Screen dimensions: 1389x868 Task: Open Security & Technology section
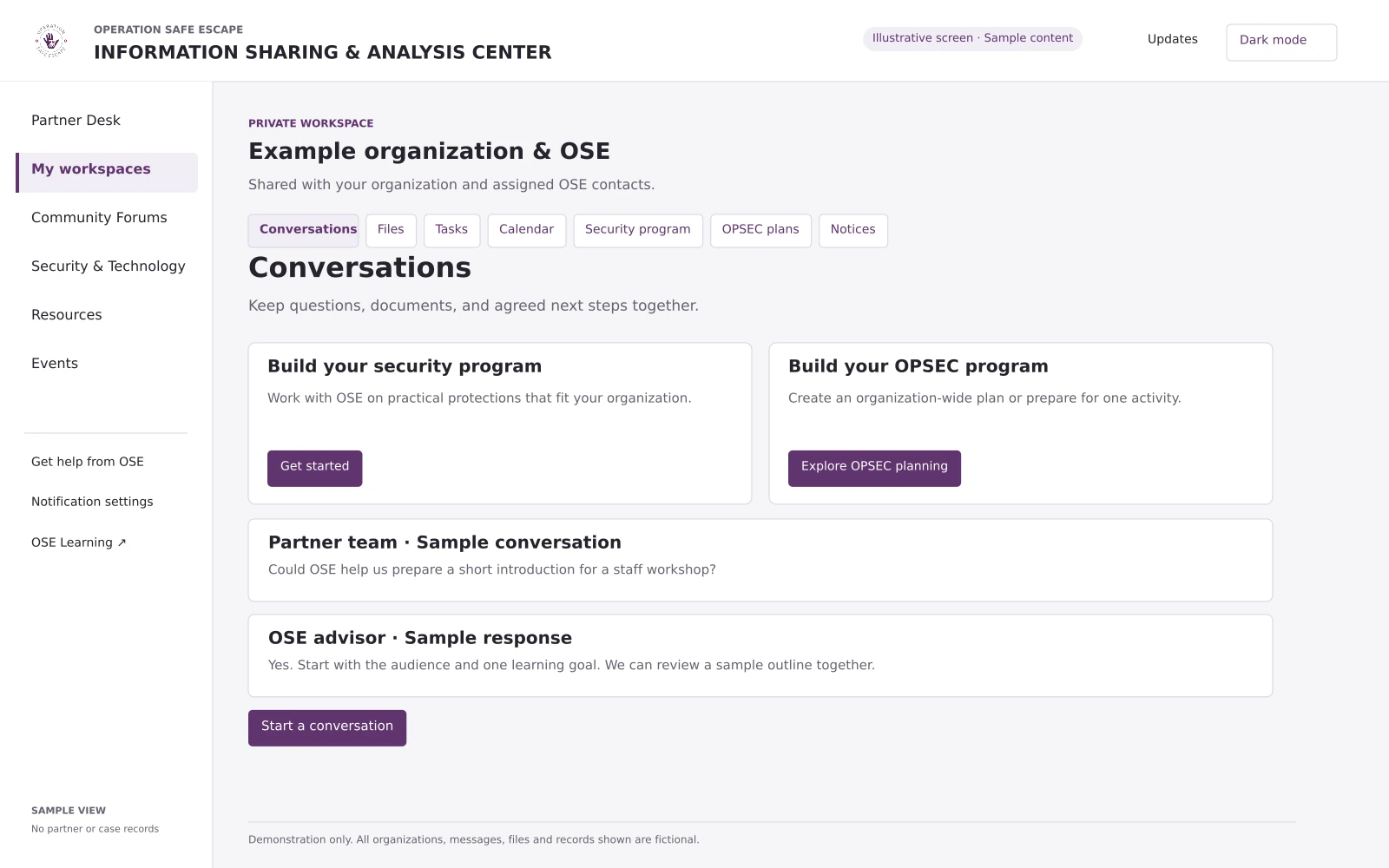(107, 266)
